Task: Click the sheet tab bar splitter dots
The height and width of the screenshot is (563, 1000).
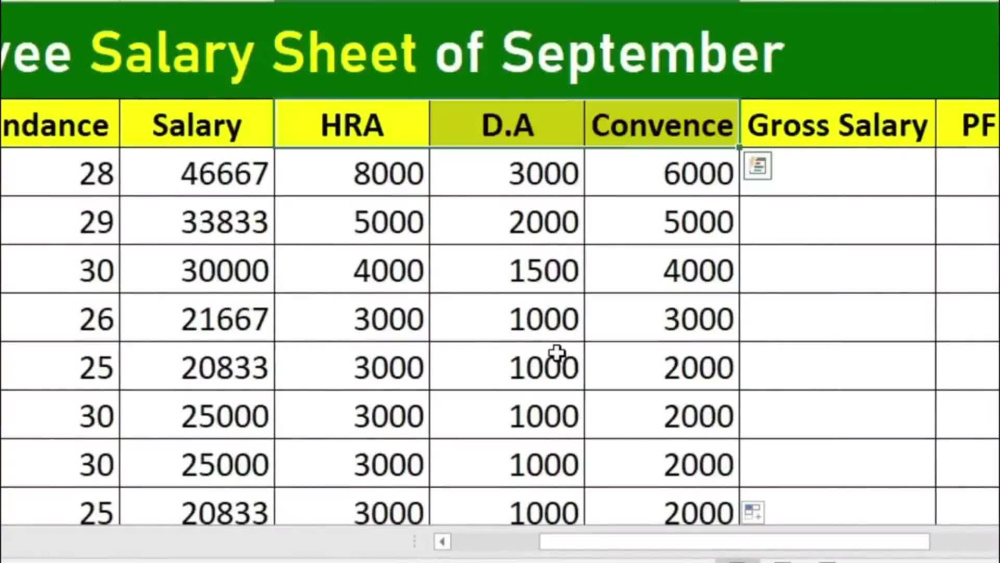Action: coord(415,541)
